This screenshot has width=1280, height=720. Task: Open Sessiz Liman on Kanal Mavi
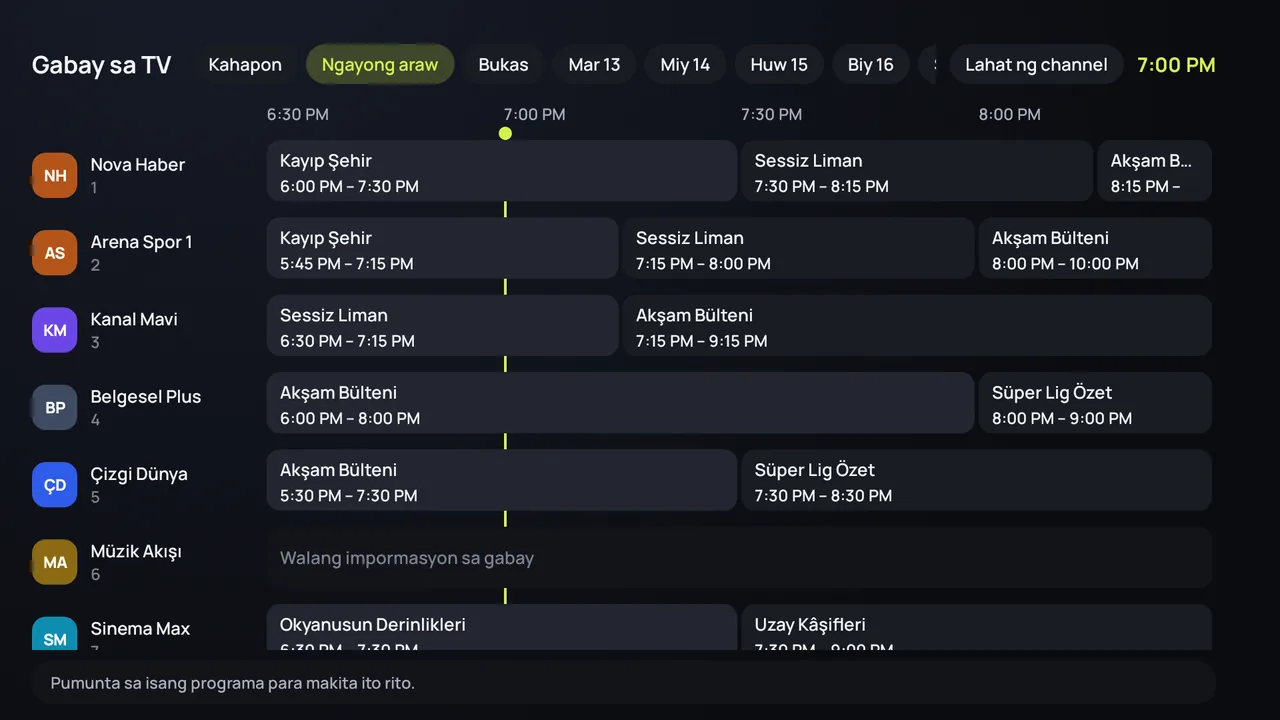(442, 325)
